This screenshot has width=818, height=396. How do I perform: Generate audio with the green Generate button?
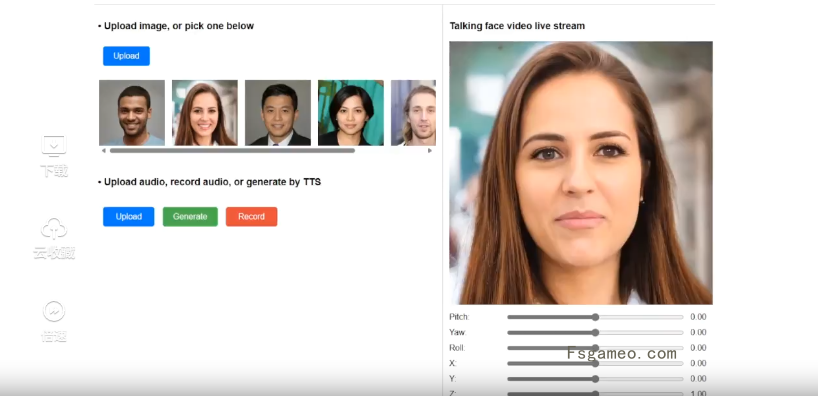click(x=190, y=217)
